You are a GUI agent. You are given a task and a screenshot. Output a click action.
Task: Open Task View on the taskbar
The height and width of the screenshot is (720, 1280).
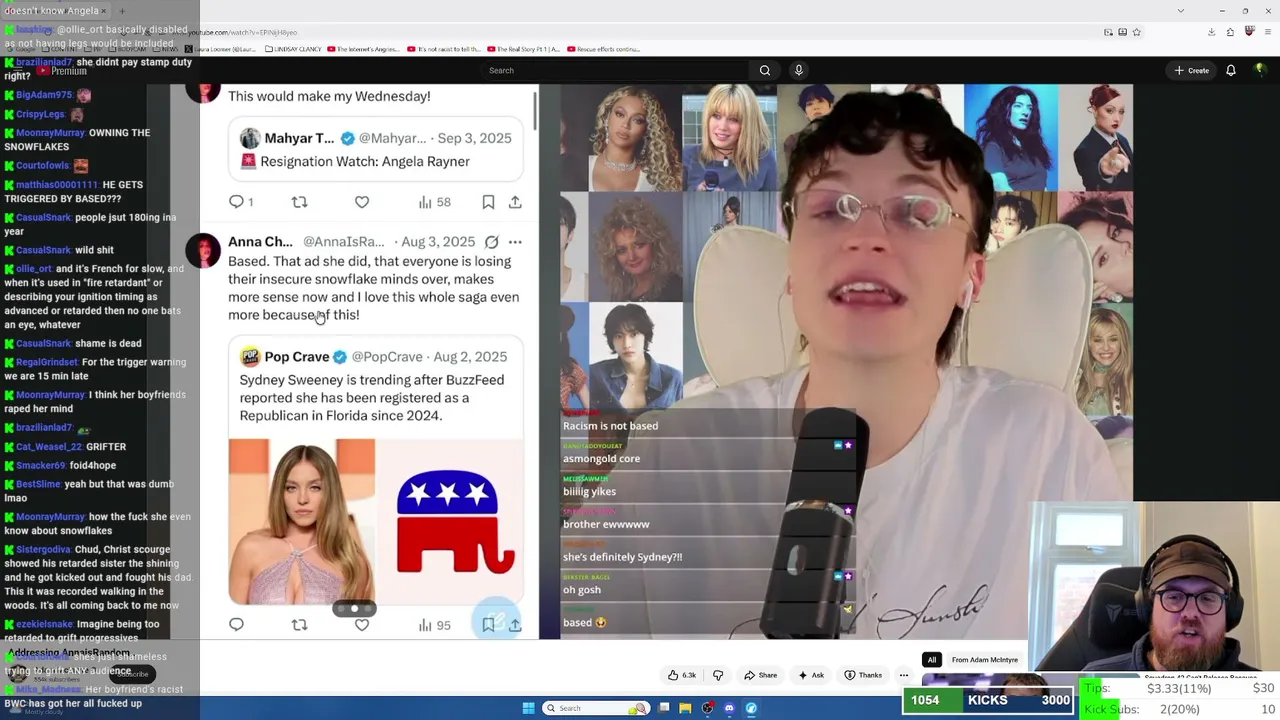tap(663, 708)
